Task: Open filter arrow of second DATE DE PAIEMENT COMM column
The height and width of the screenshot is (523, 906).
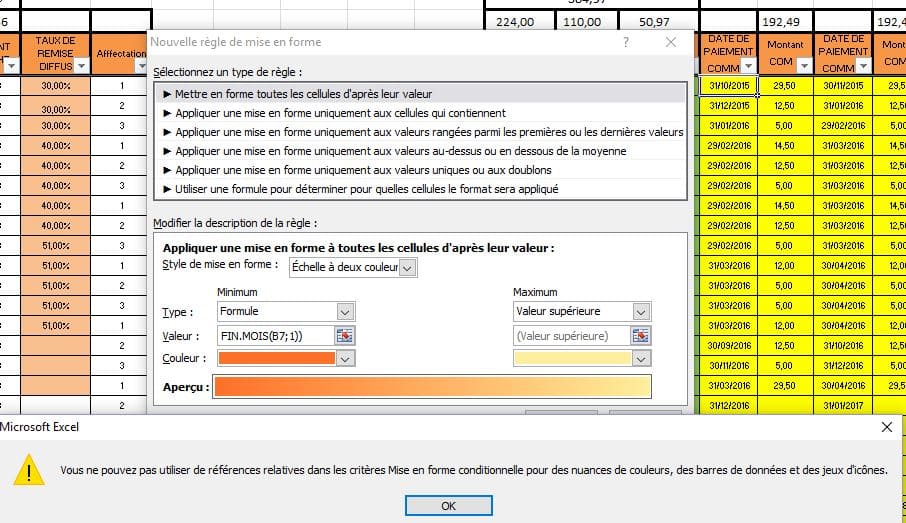Action: point(863,66)
